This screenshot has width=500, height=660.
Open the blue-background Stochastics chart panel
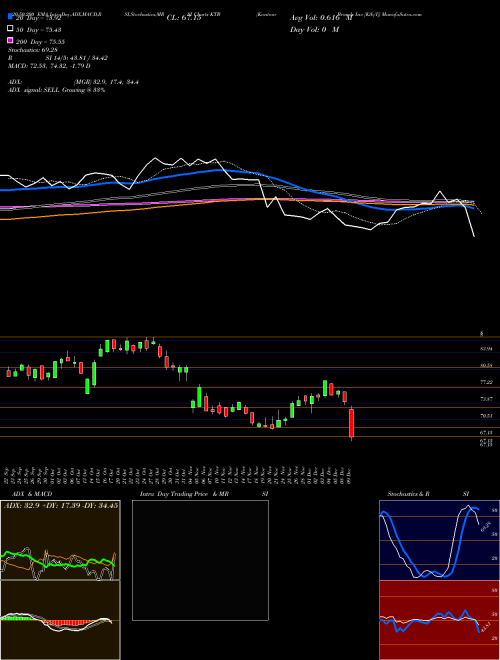[x=439, y=540]
